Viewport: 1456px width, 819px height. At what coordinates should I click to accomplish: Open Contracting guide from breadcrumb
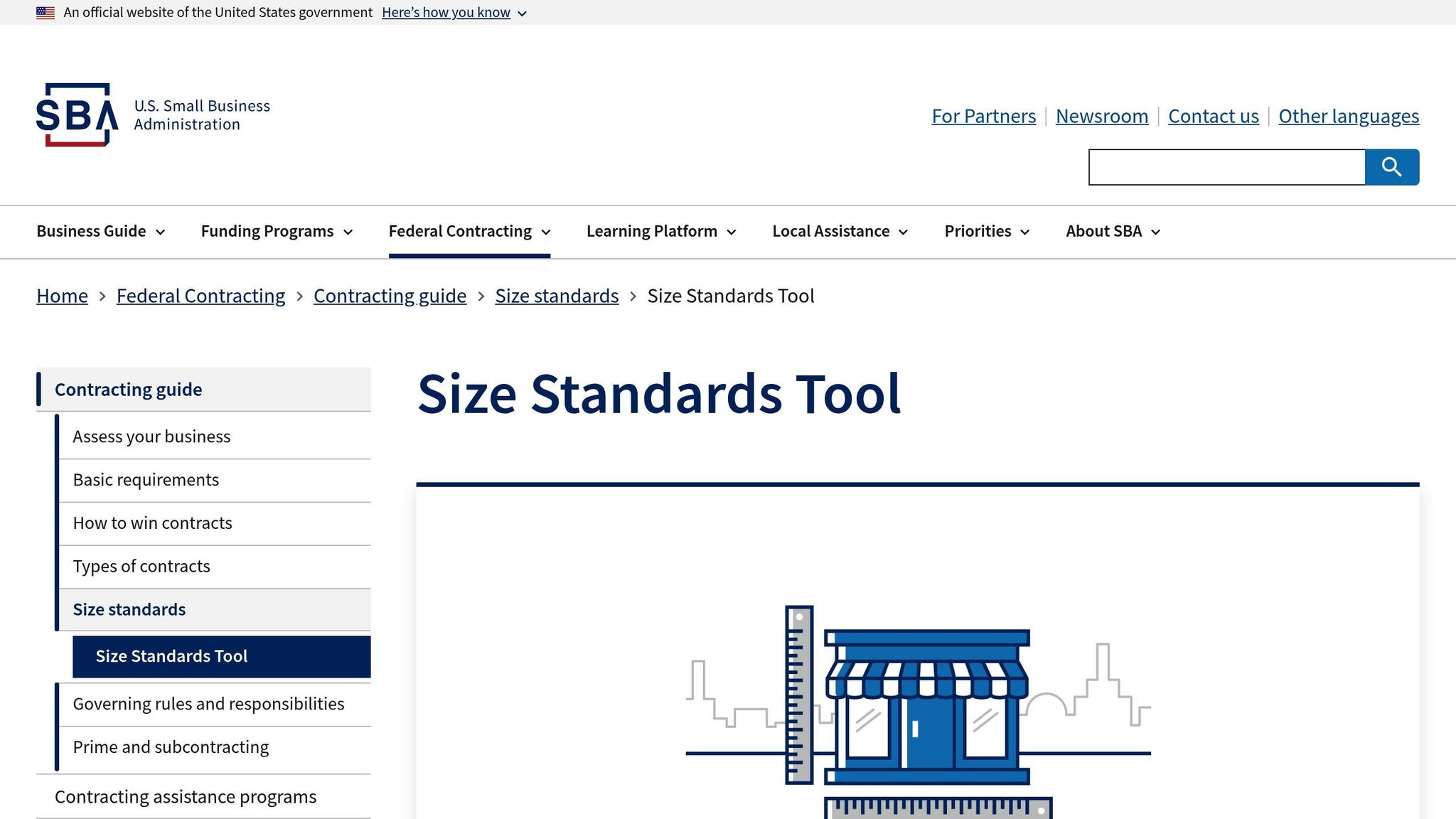pos(390,295)
